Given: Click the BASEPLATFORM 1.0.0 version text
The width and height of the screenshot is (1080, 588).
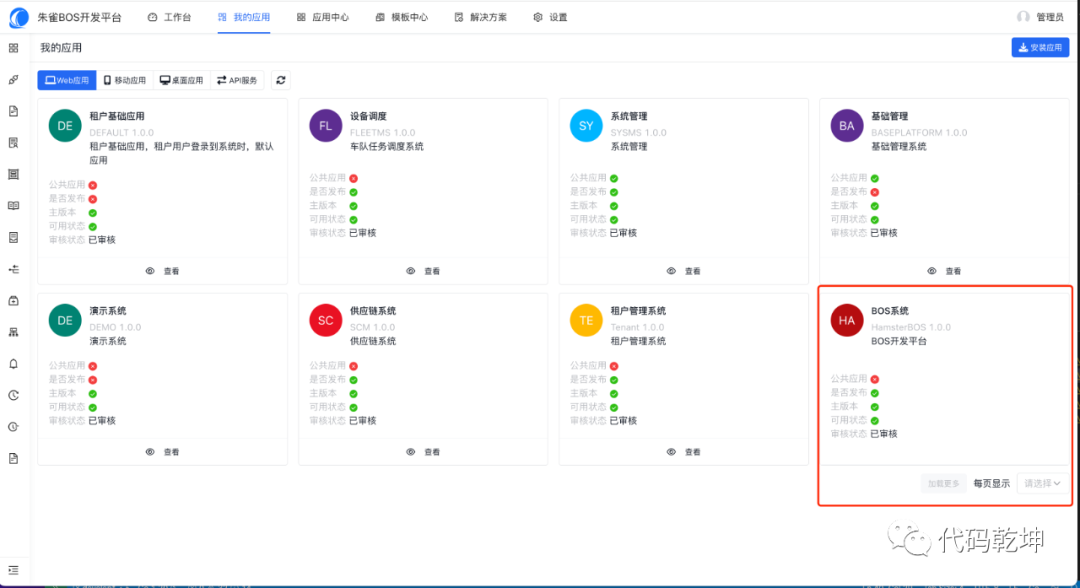Looking at the screenshot, I should point(919,132).
